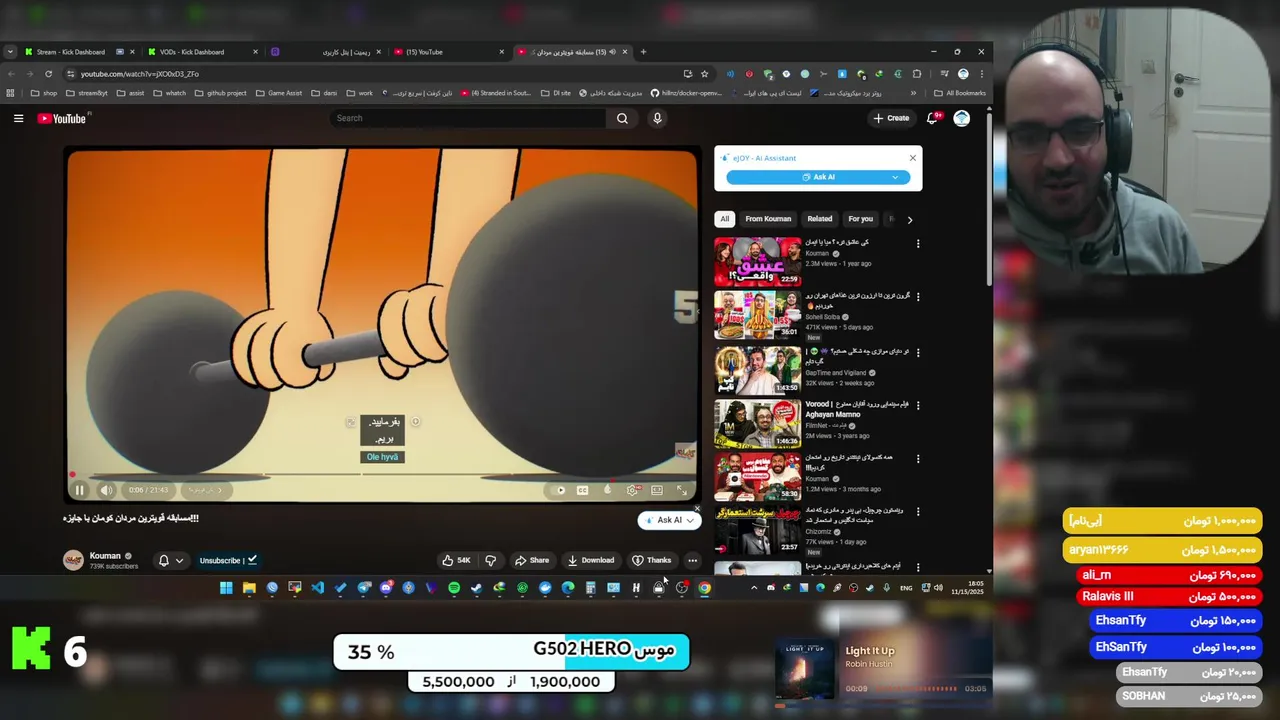Viewport: 1280px width, 720px height.
Task: Open more actions (three dots) under video
Action: tap(692, 560)
